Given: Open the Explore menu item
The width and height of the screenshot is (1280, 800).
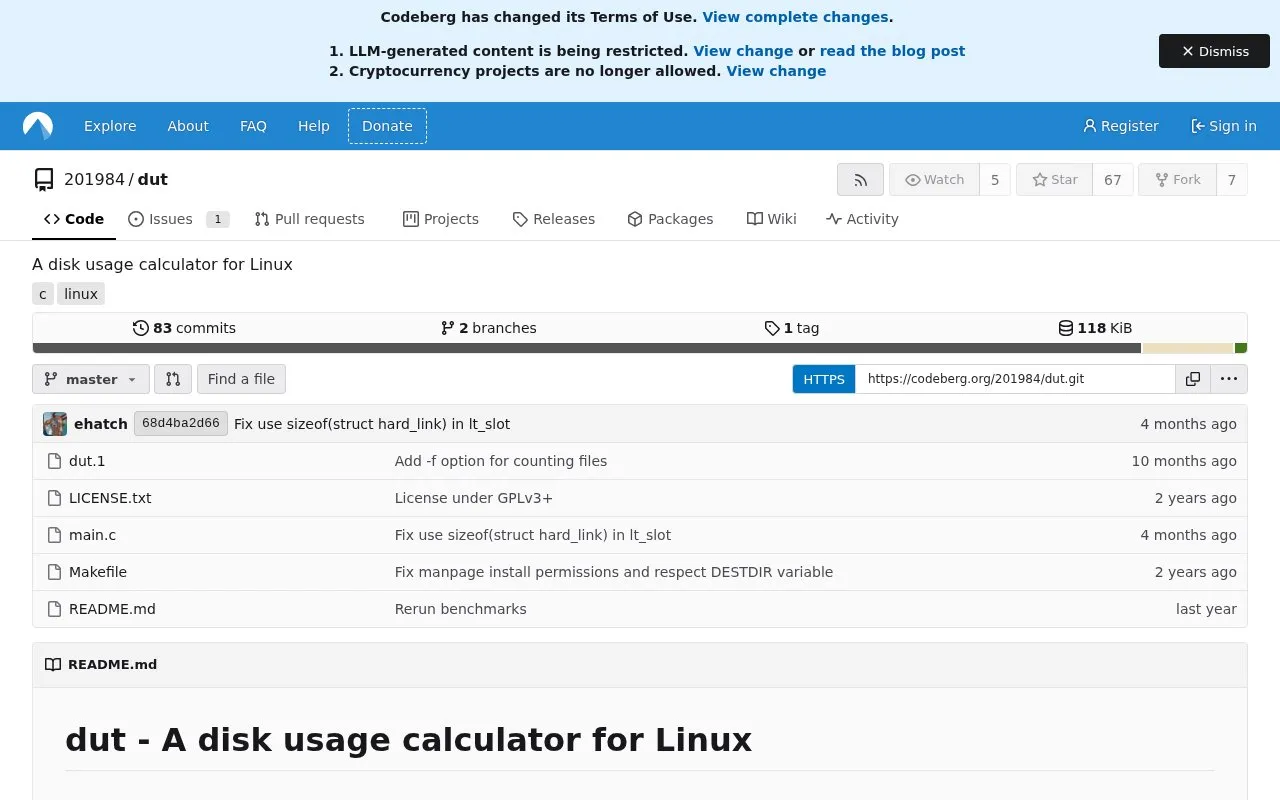Looking at the screenshot, I should (x=110, y=126).
